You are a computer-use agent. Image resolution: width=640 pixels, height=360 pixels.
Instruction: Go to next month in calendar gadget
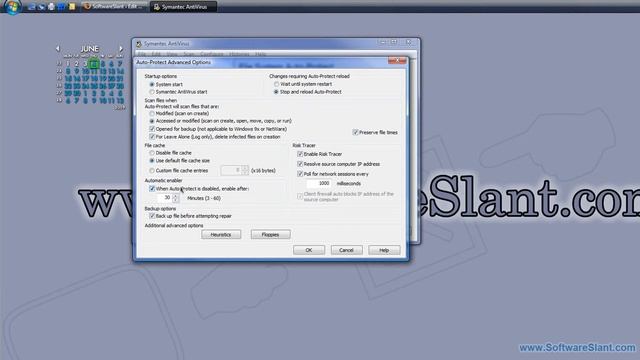121,48
